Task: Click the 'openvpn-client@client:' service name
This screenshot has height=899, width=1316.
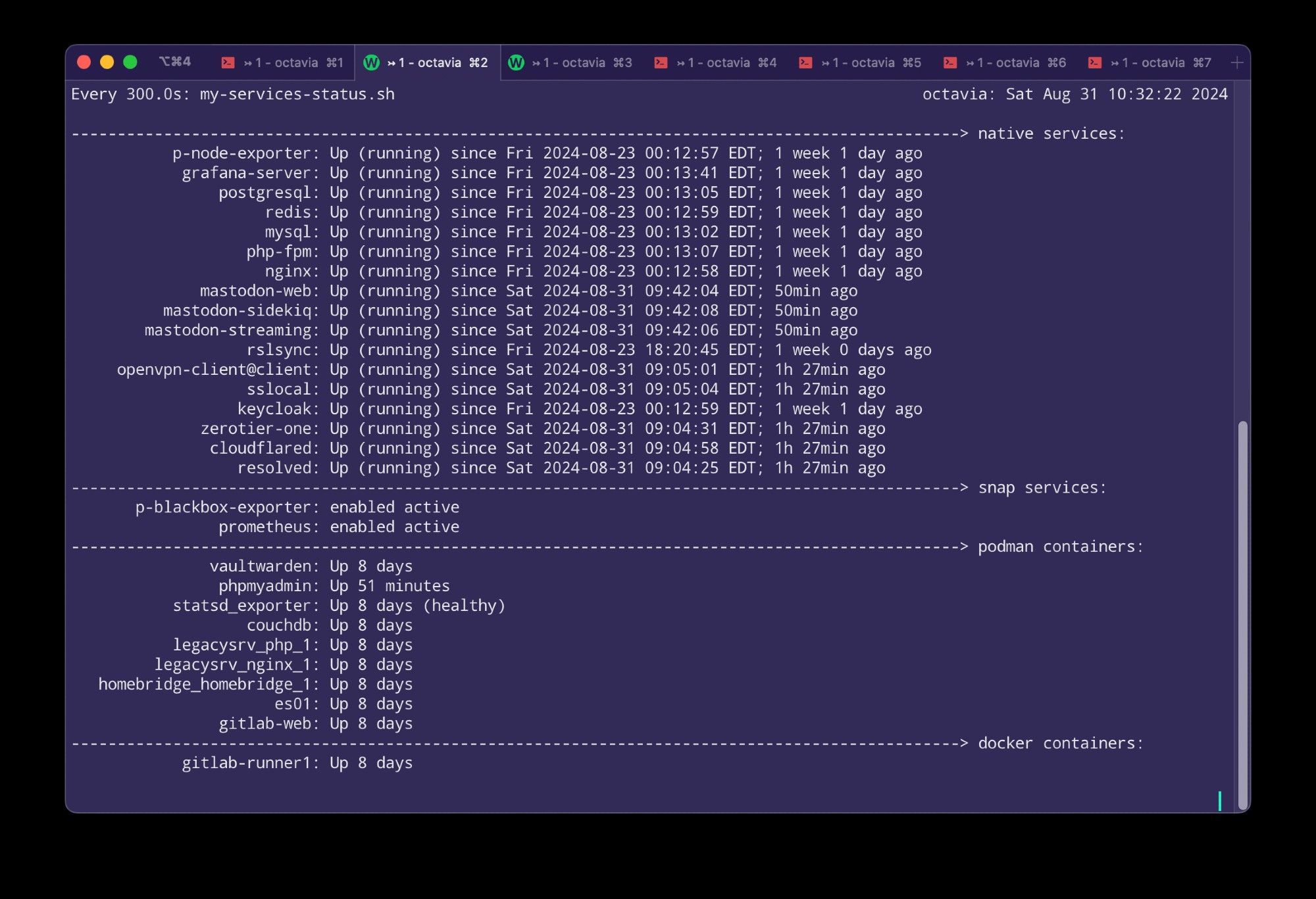Action: [x=218, y=370]
